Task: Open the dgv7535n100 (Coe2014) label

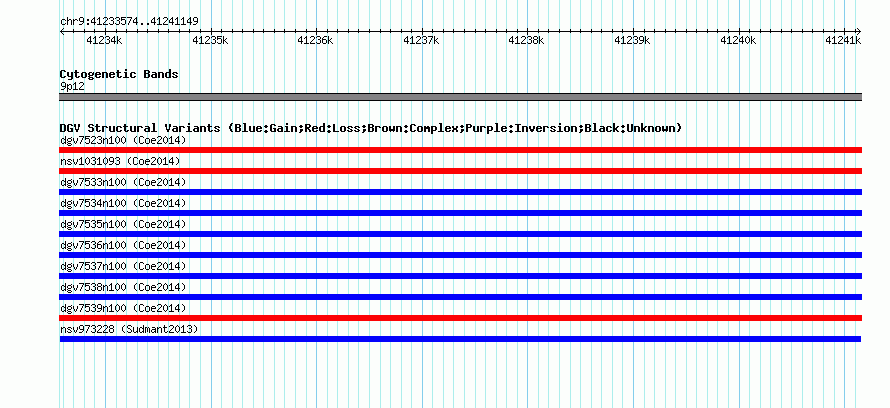Action: (x=123, y=224)
